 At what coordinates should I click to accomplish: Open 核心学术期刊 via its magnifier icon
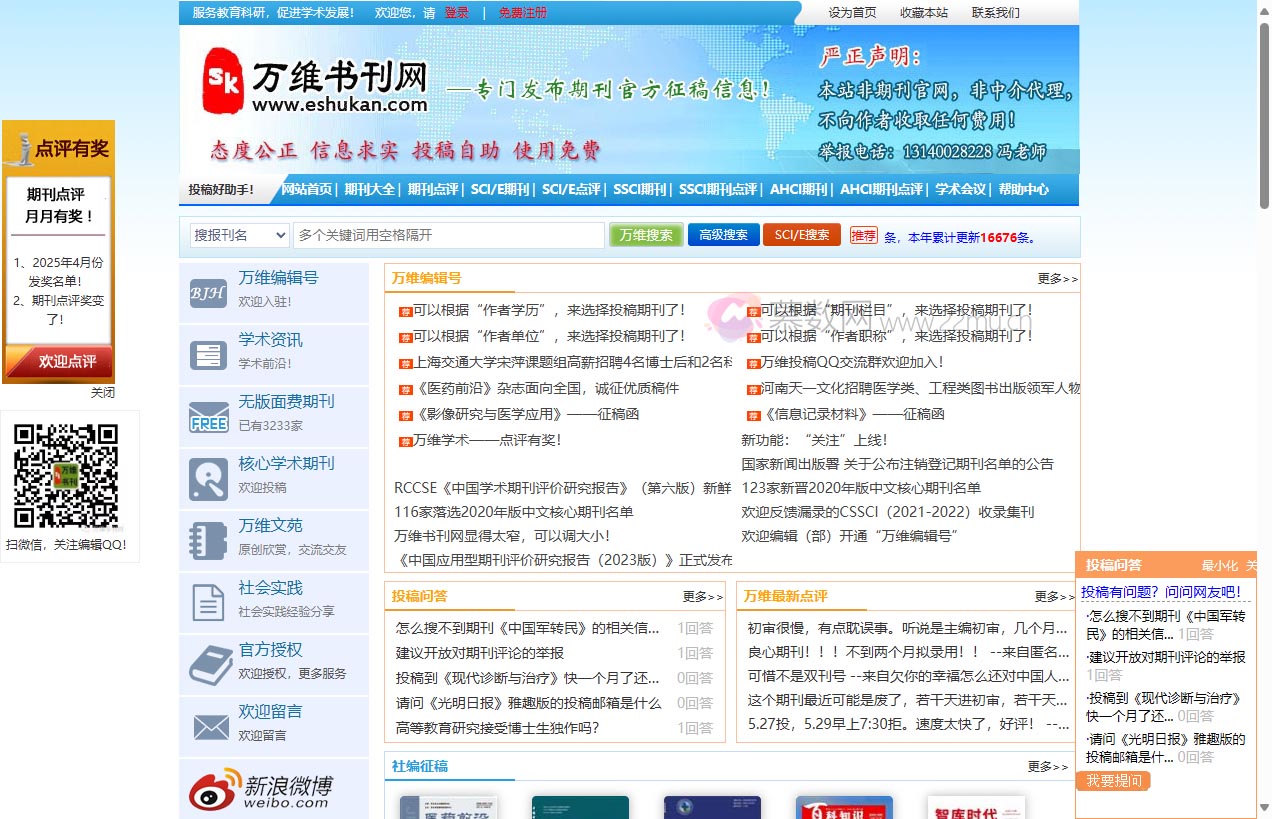(x=207, y=476)
